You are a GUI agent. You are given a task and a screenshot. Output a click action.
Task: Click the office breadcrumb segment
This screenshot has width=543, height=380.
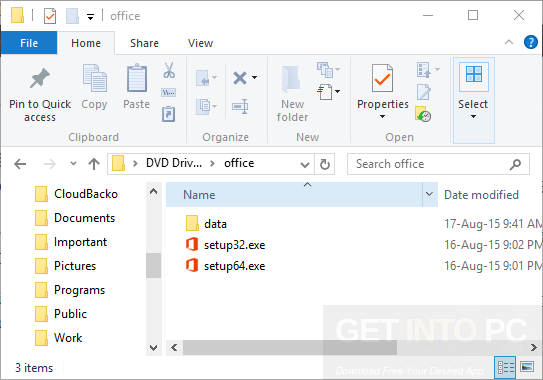pos(239,163)
